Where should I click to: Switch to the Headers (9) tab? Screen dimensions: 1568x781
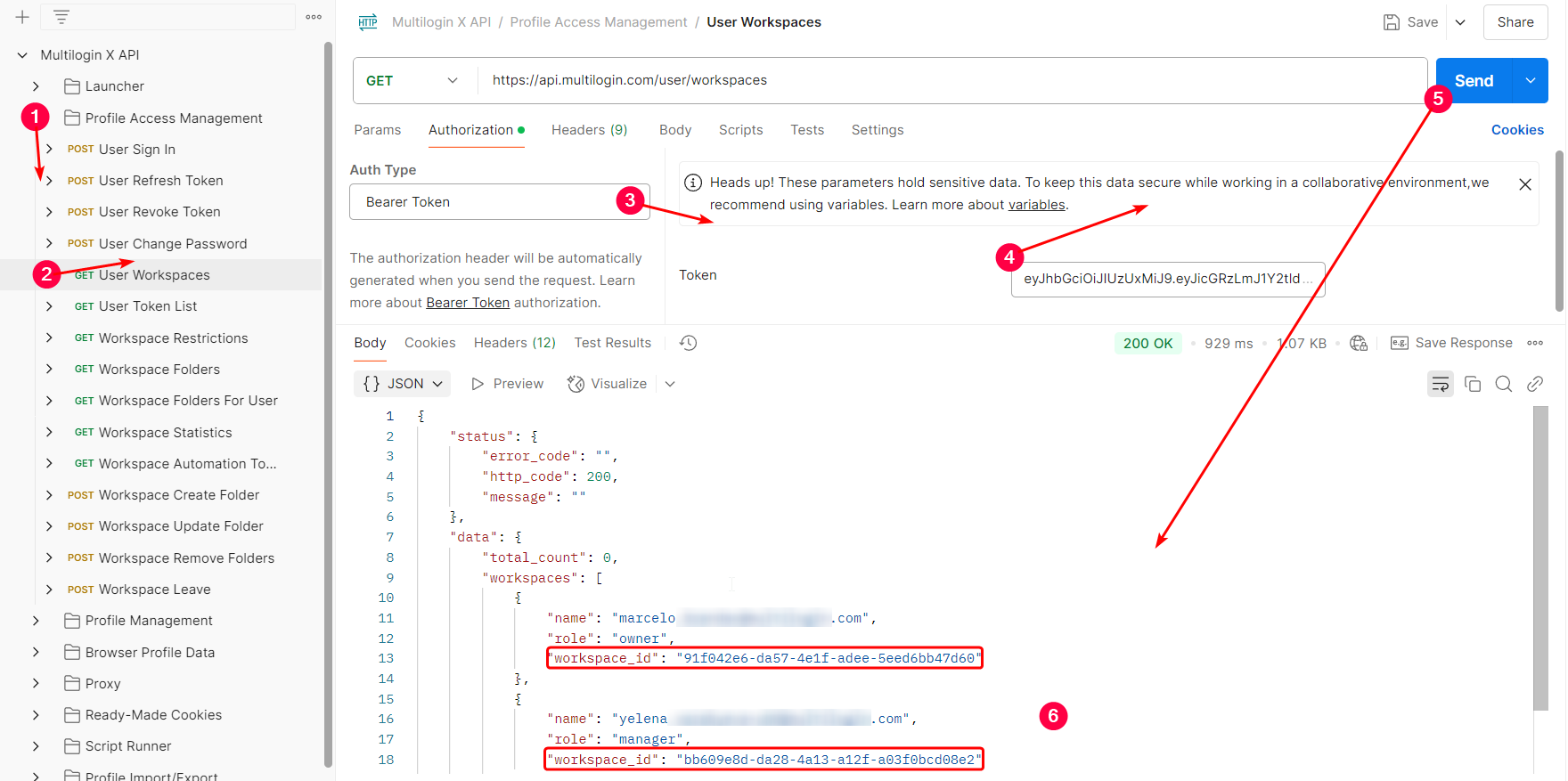590,130
